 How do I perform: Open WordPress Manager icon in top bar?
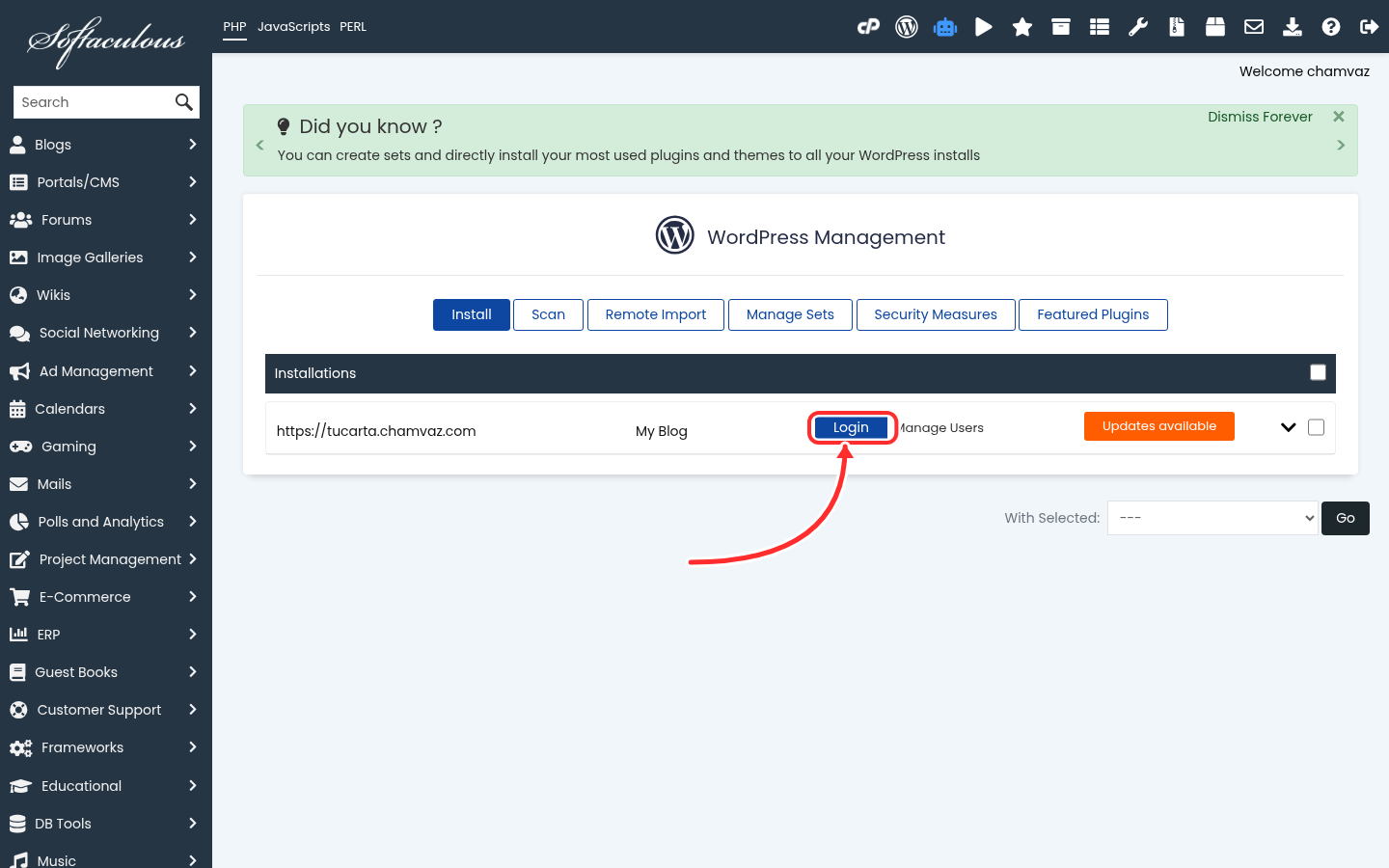click(x=907, y=27)
